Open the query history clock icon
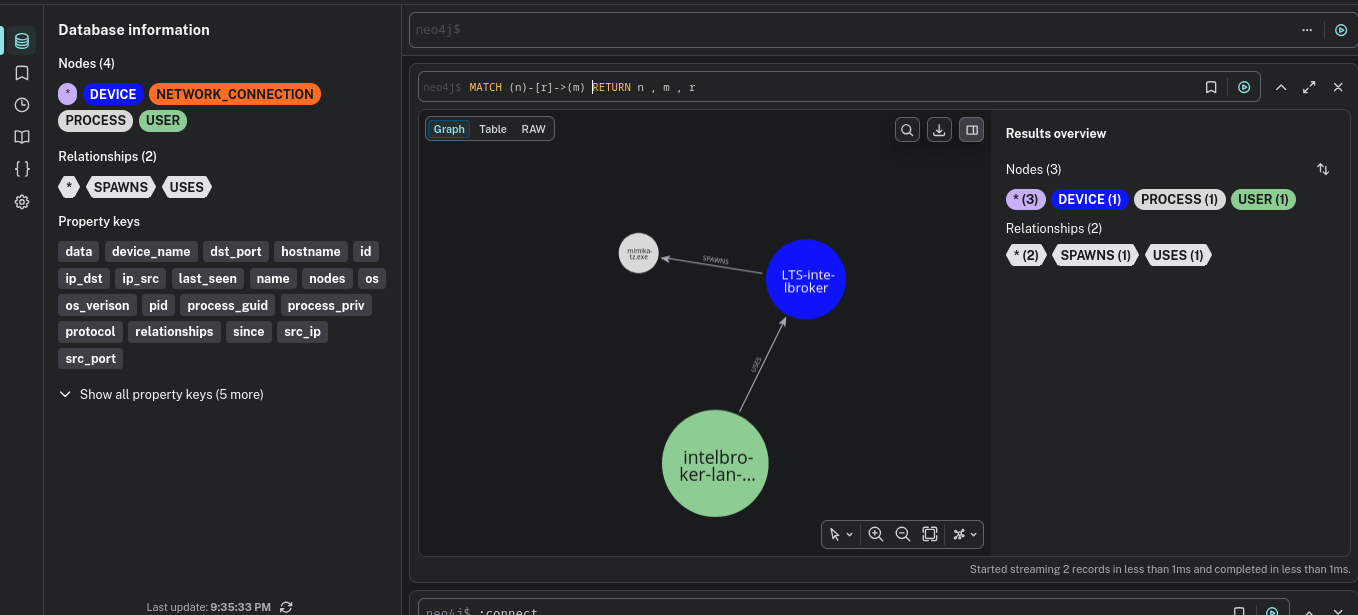 click(22, 105)
